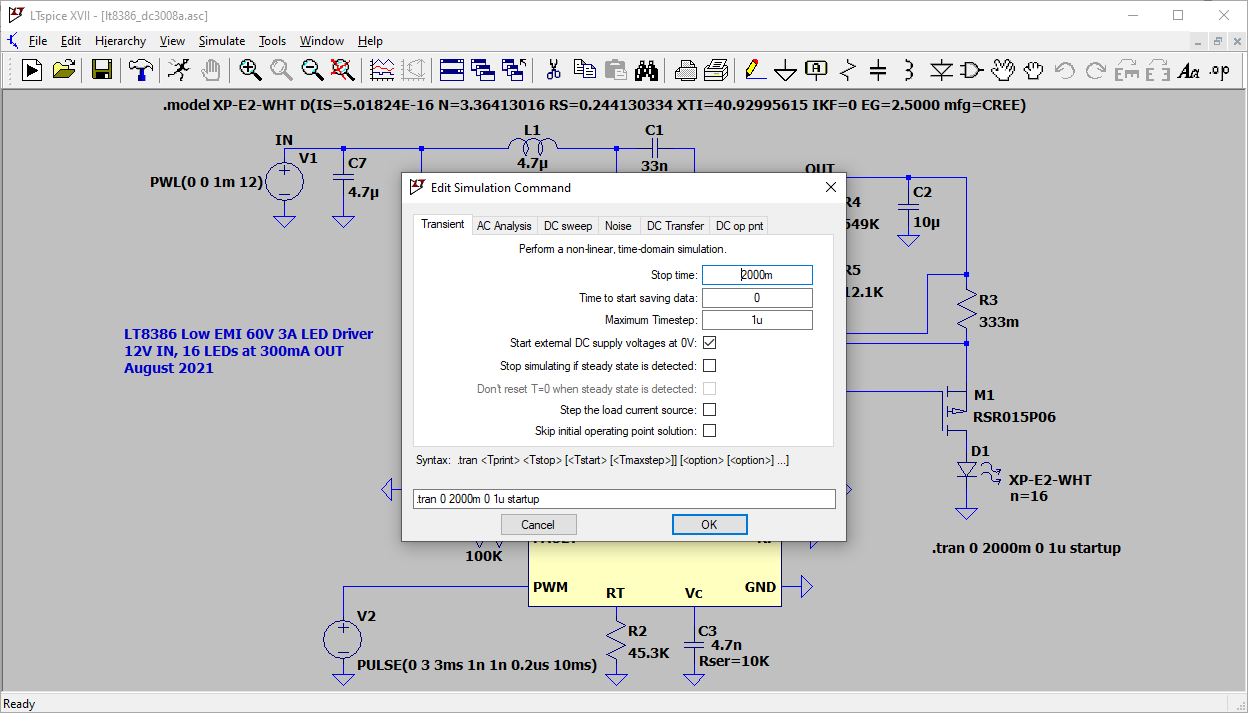
Task: Click the XP-E2-WHT diode label
Action: pos(1050,480)
